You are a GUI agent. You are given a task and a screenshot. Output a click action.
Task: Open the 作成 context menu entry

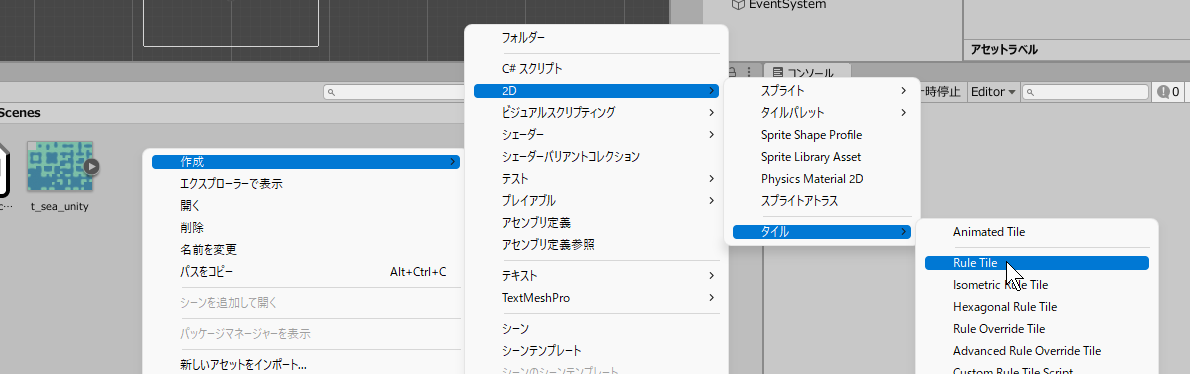coord(306,162)
